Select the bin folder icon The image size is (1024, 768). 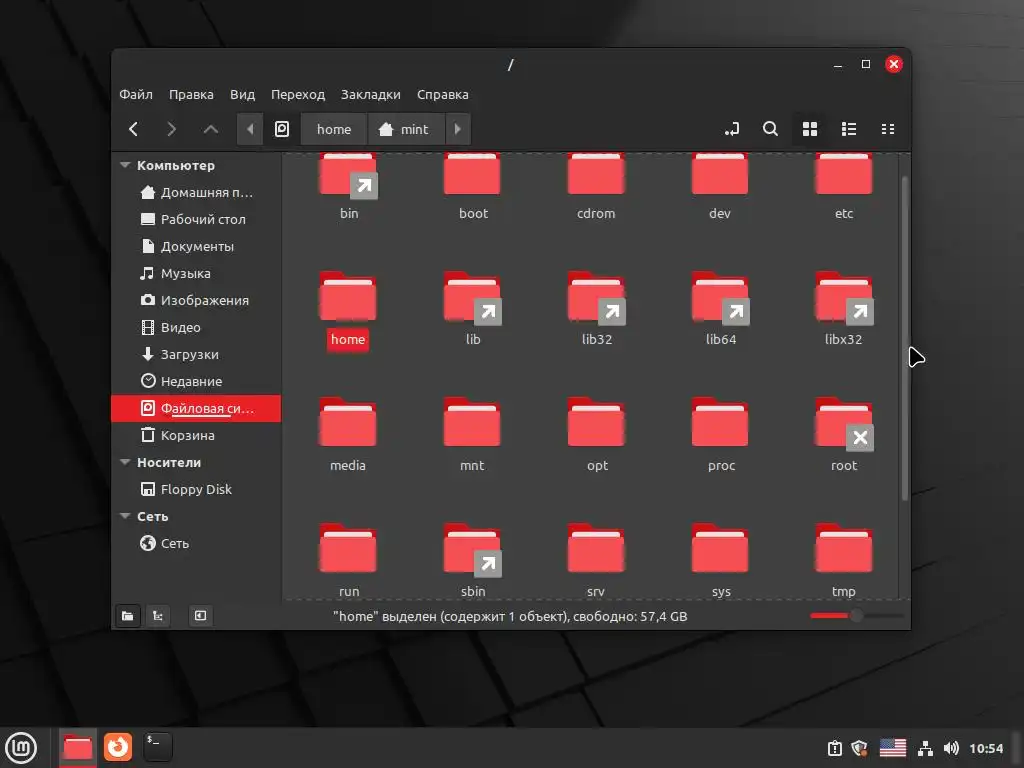tap(348, 175)
